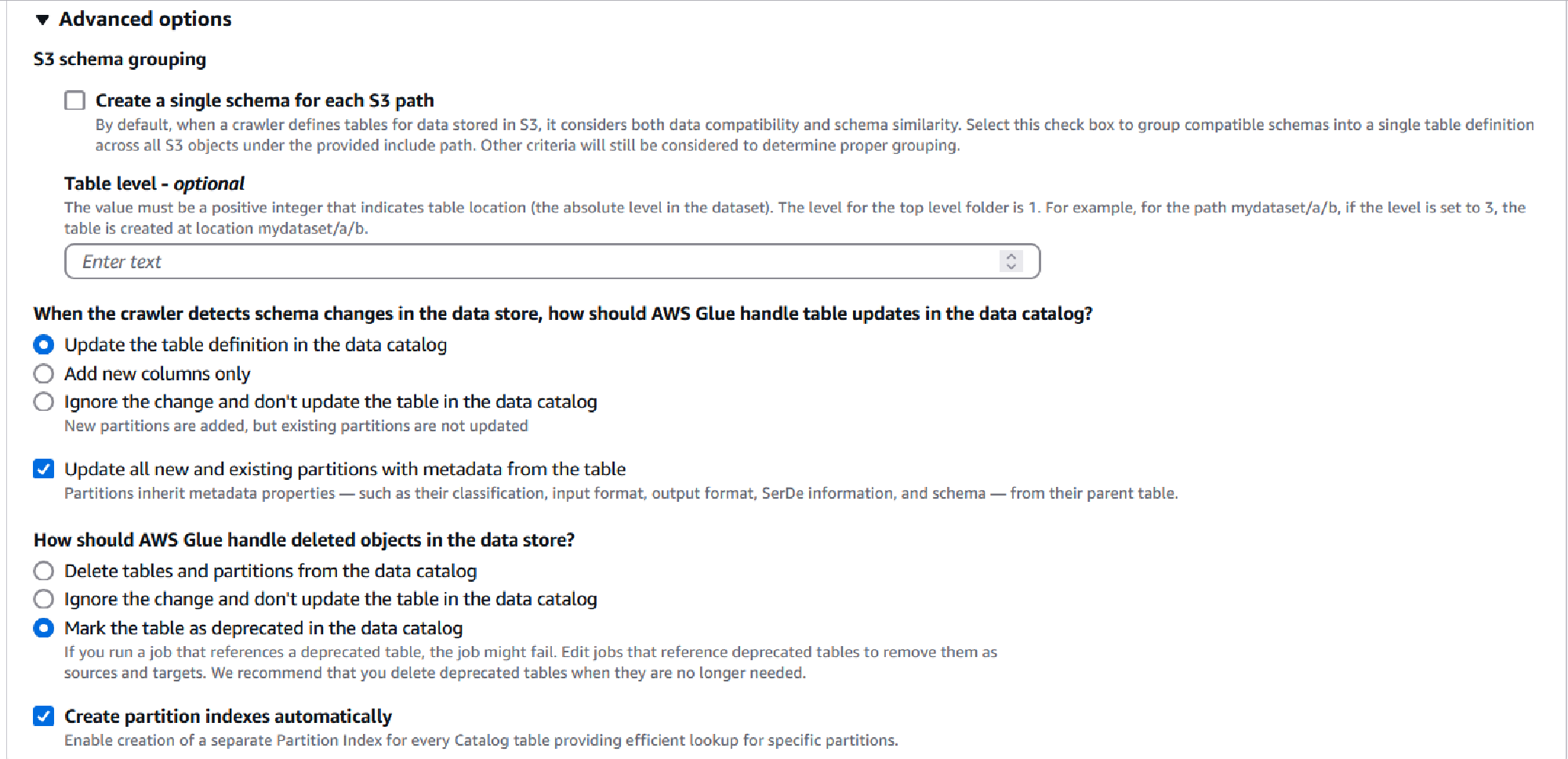Select 'Ignore the change' under deleted objects handling
Viewport: 1568px width, 759px height.
click(44, 599)
